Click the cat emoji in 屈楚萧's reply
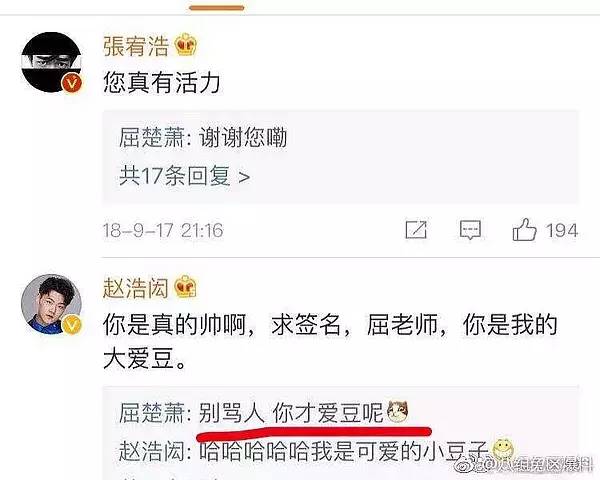The image size is (600, 480). pyautogui.click(x=398, y=412)
